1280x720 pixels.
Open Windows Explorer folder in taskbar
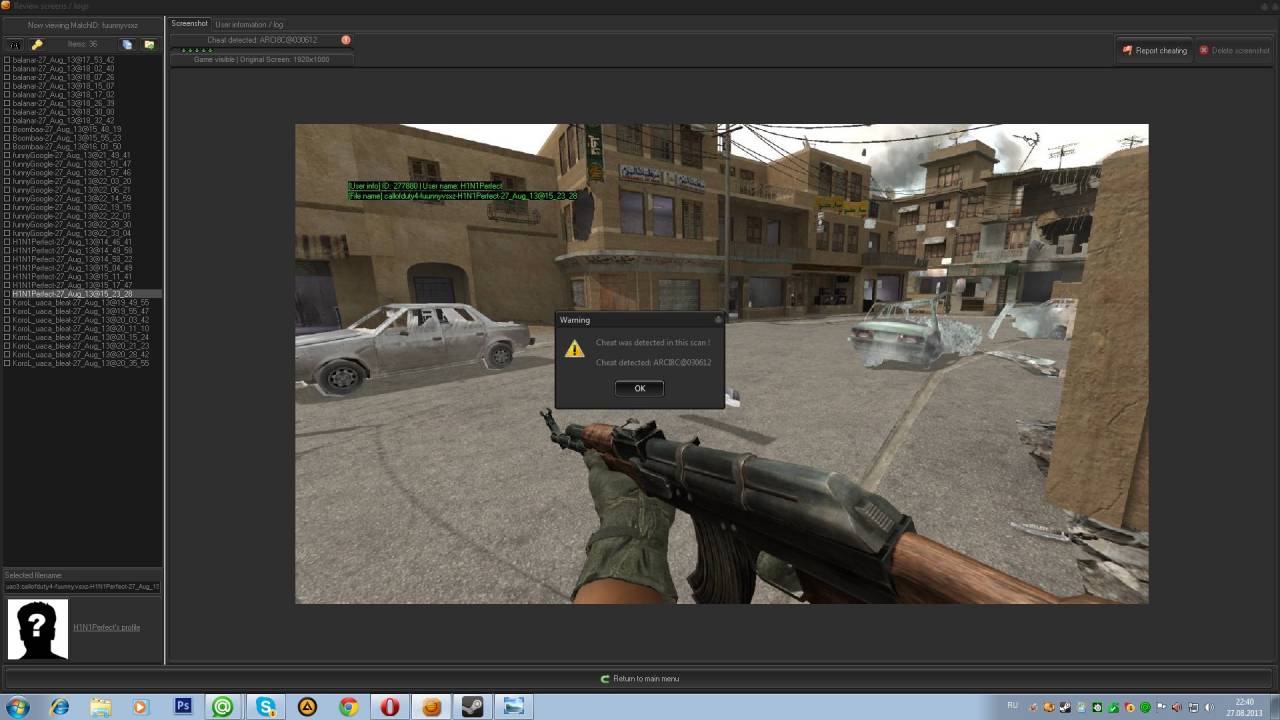pyautogui.click(x=100, y=706)
